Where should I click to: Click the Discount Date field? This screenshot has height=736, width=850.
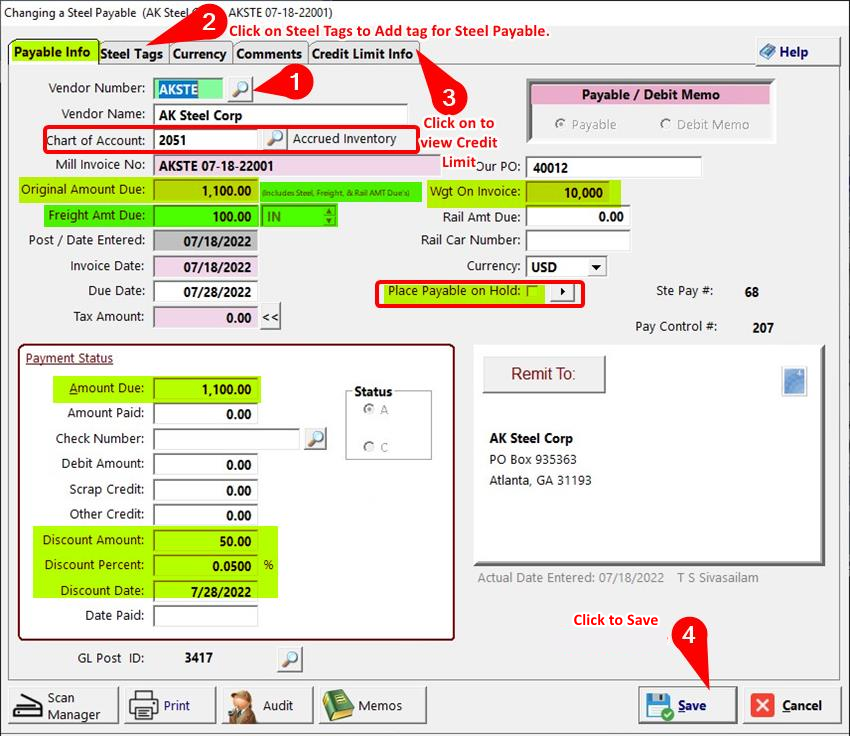pos(205,591)
